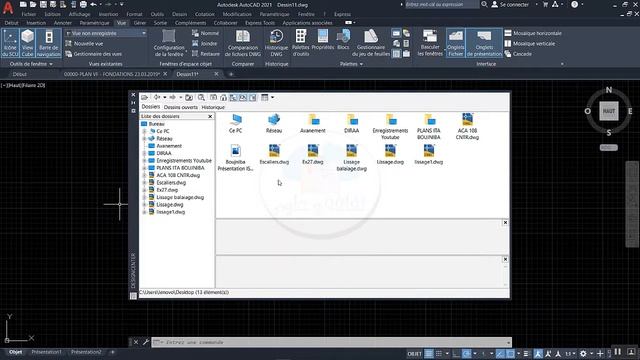Expand Escaliers.dwg tree node
The height and width of the screenshot is (360, 640).
pos(144,183)
